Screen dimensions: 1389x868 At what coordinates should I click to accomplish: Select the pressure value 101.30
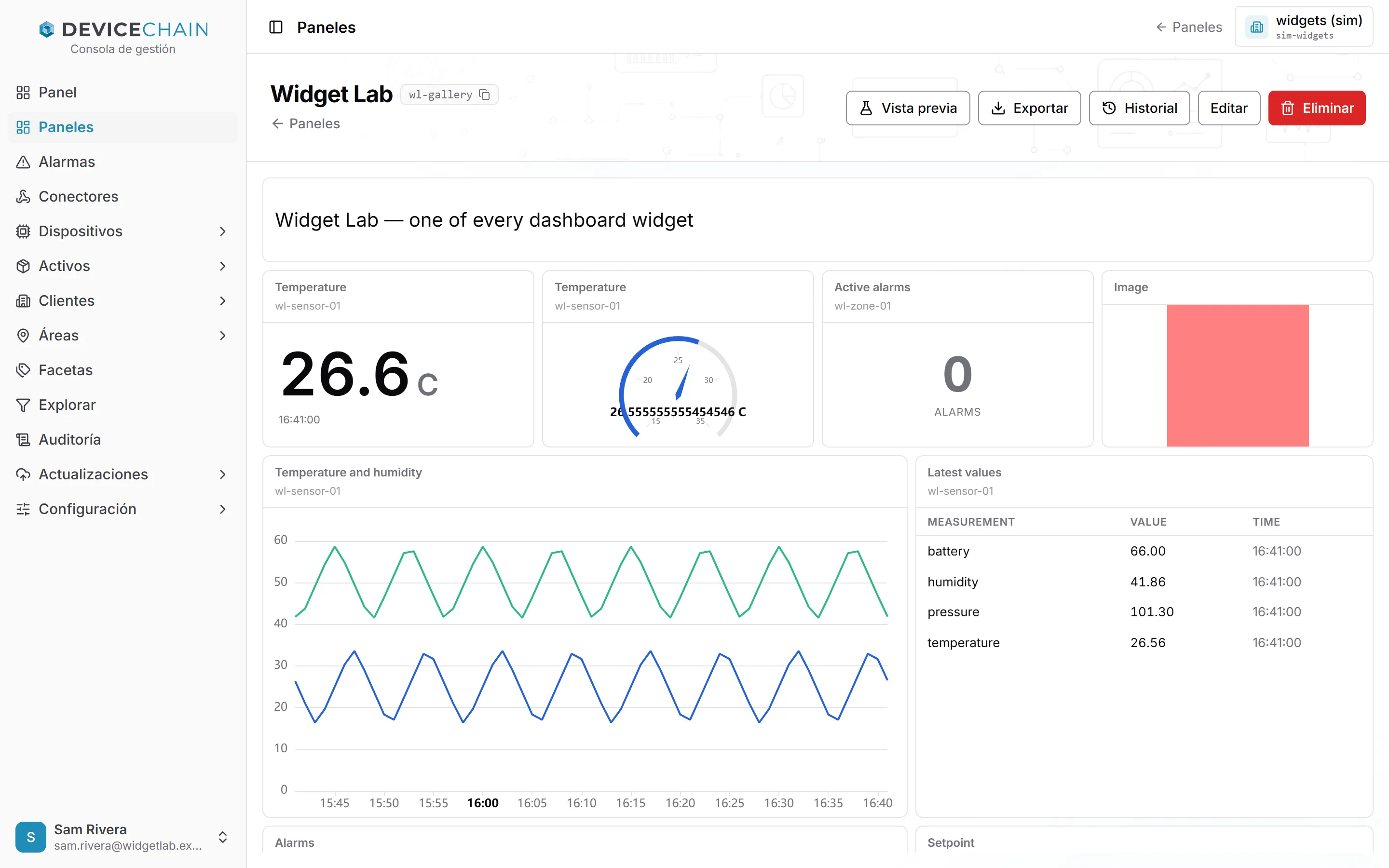pyautogui.click(x=1151, y=612)
